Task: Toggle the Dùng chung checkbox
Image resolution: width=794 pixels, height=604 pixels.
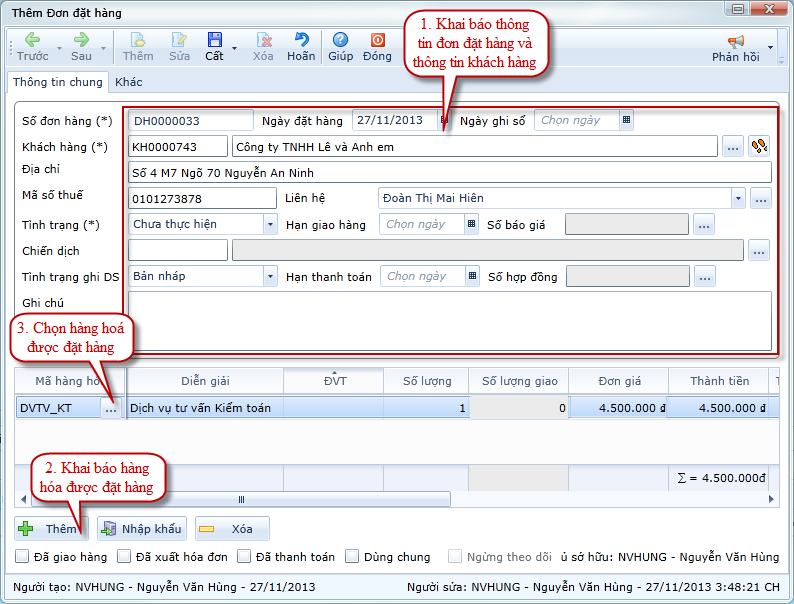Action: point(353,557)
